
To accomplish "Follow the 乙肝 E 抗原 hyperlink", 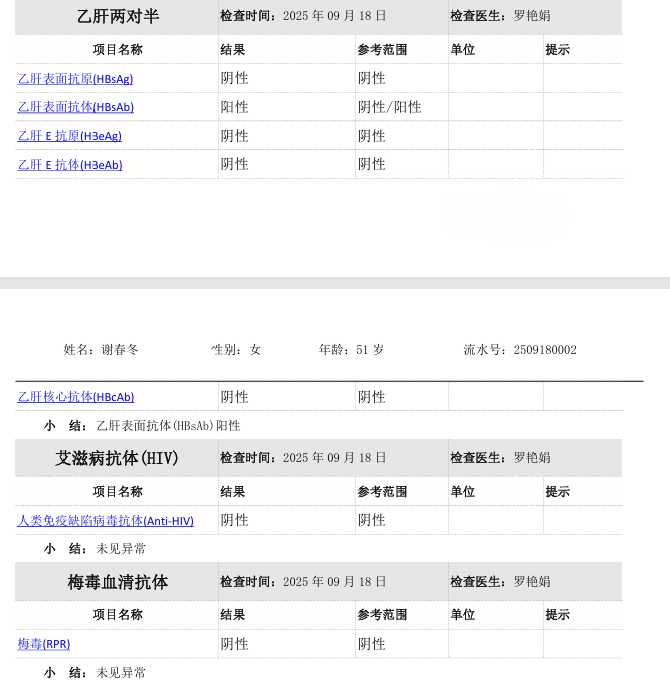I will (69, 136).
